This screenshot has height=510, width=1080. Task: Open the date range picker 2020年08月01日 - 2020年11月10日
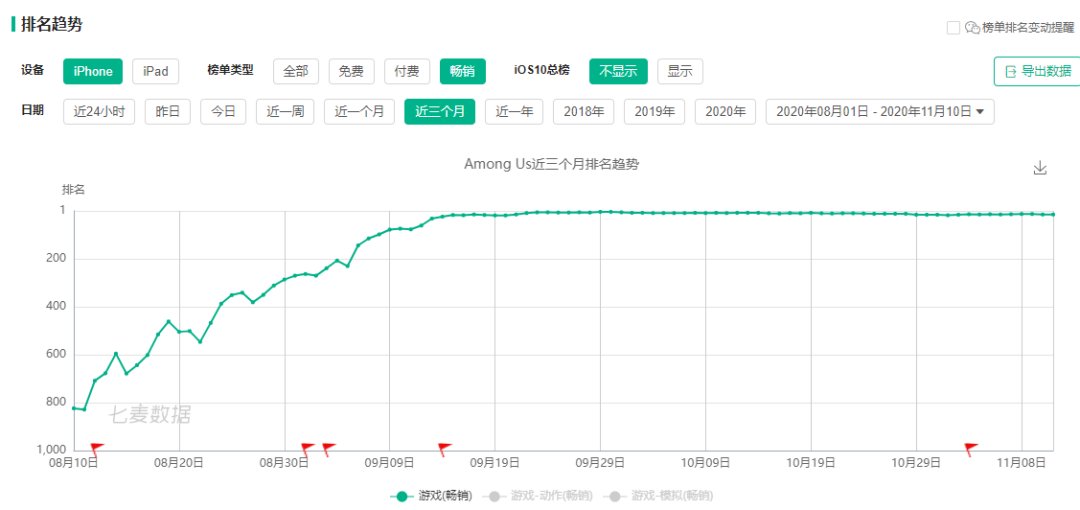[x=880, y=112]
